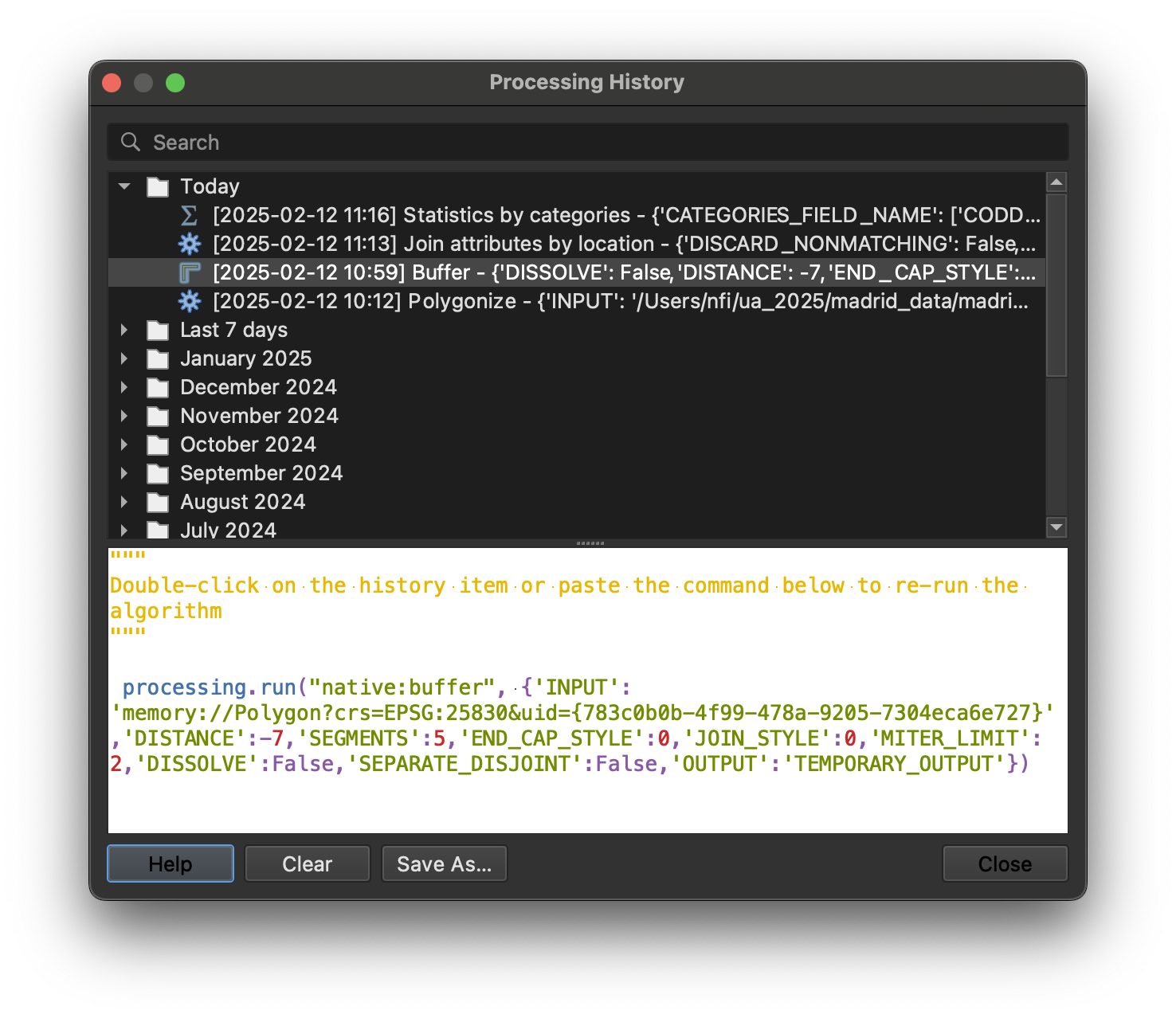Open the Help button
The image size is (1176, 1018).
171,863
